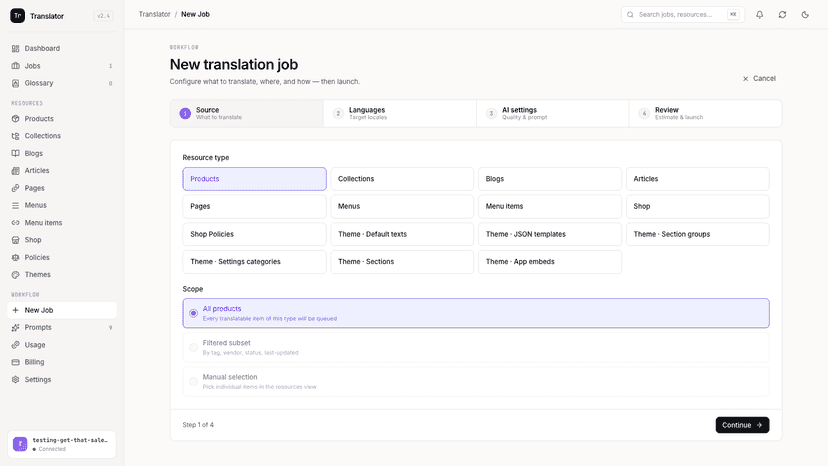
Task: Click the Shop storefront icon in sidebar
Action: [15, 240]
